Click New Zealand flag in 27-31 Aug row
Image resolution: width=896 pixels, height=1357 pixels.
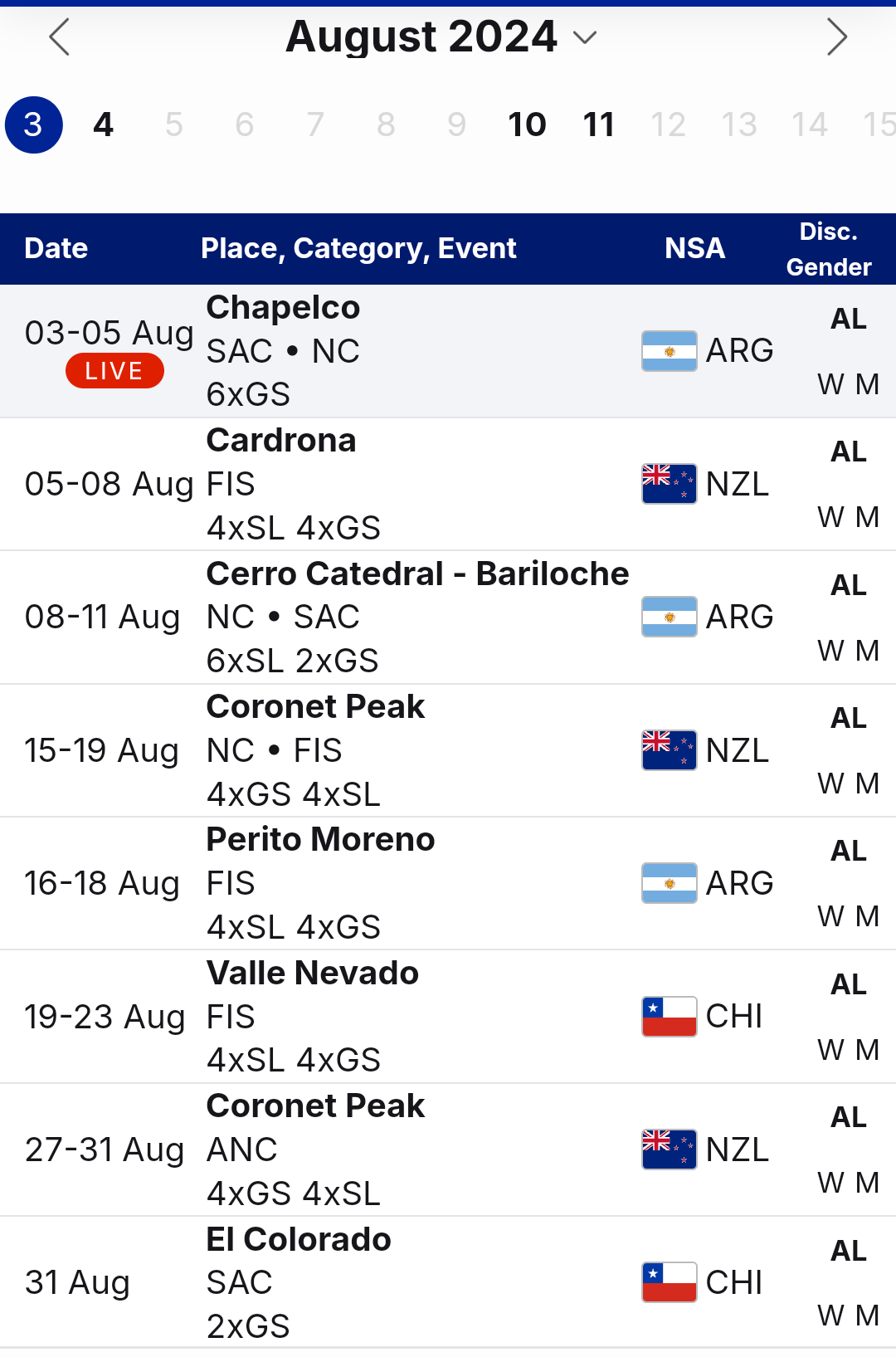click(x=669, y=1150)
